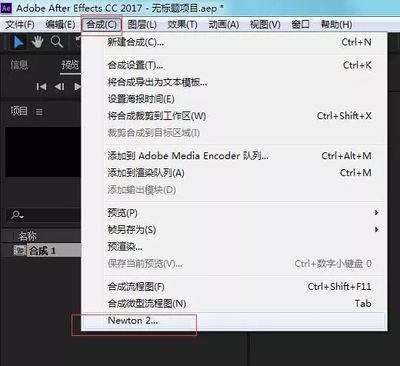Choose 合成流程图(F) entry
This screenshot has width=400, height=366.
[234, 286]
